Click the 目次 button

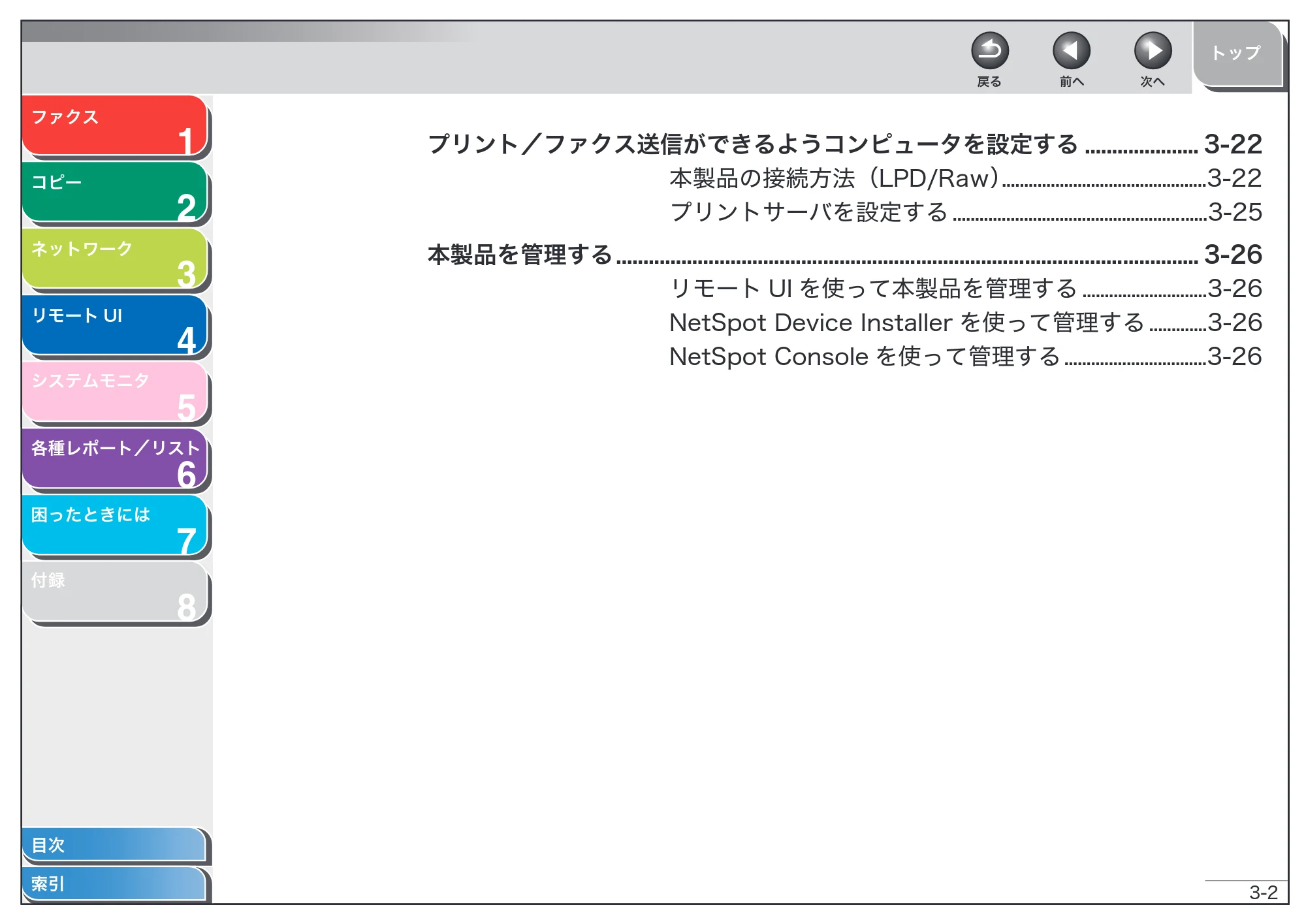click(x=114, y=844)
